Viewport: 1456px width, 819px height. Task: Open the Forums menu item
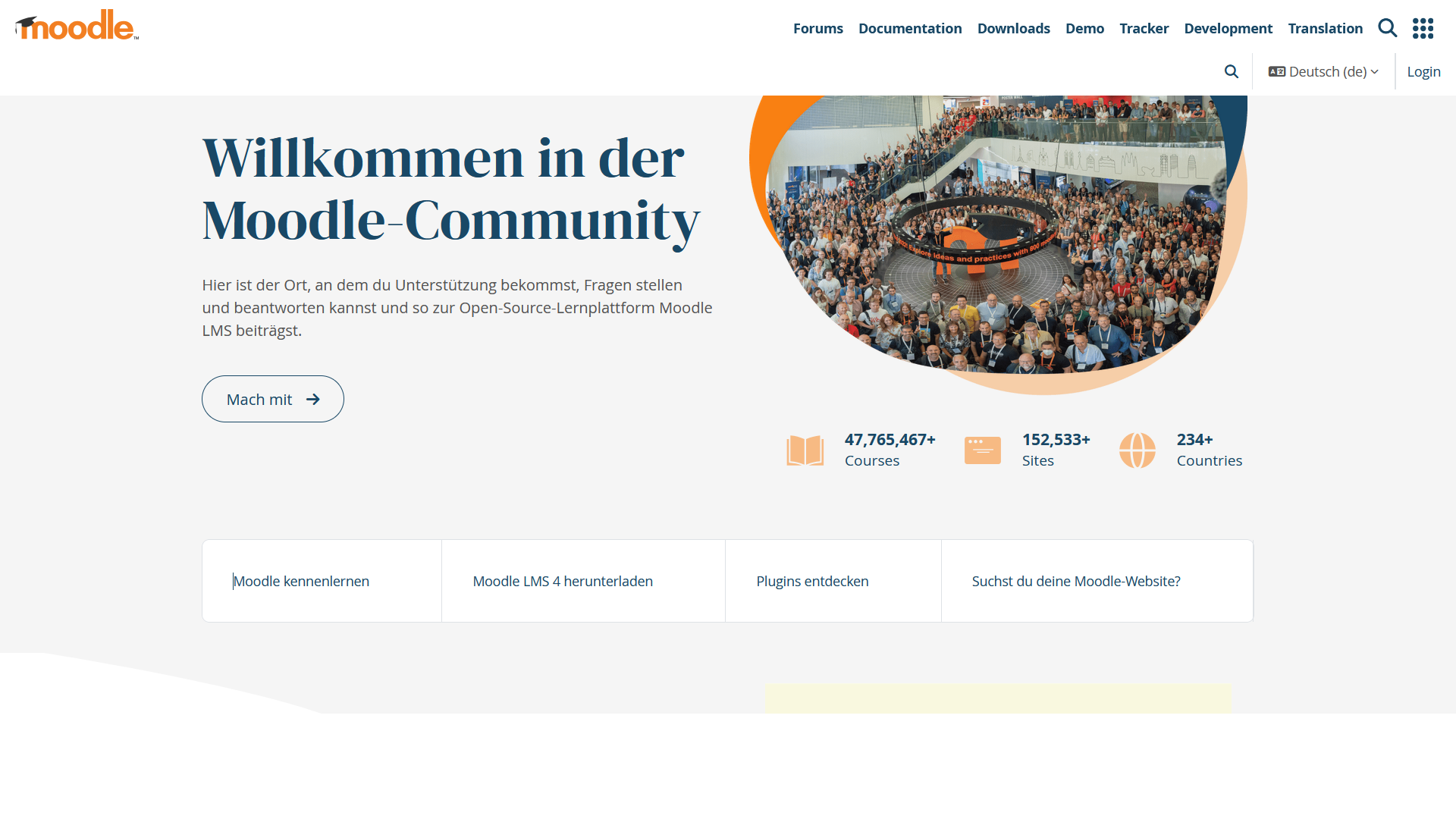coord(817,28)
